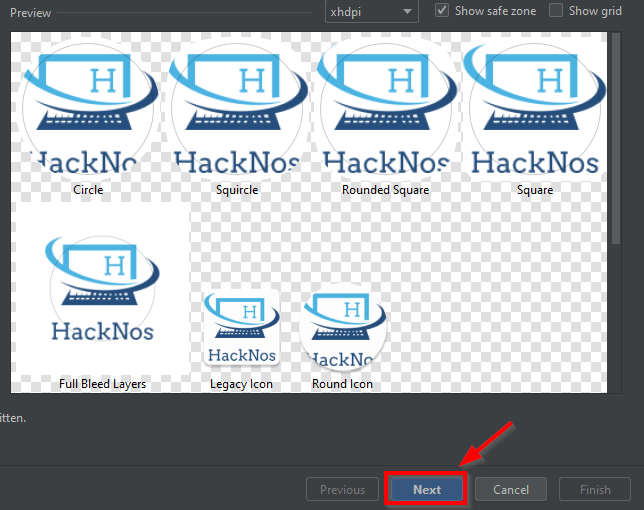Click the Square label text
644x510 pixels.
tap(535, 190)
